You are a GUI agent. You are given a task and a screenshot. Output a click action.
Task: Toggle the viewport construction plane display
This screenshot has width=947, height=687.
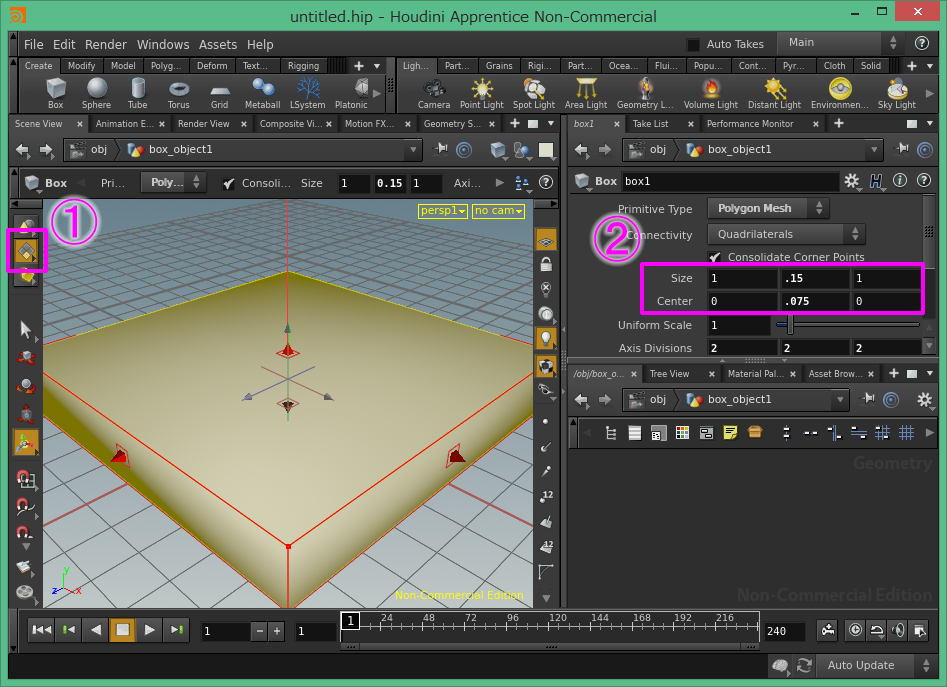(546, 241)
